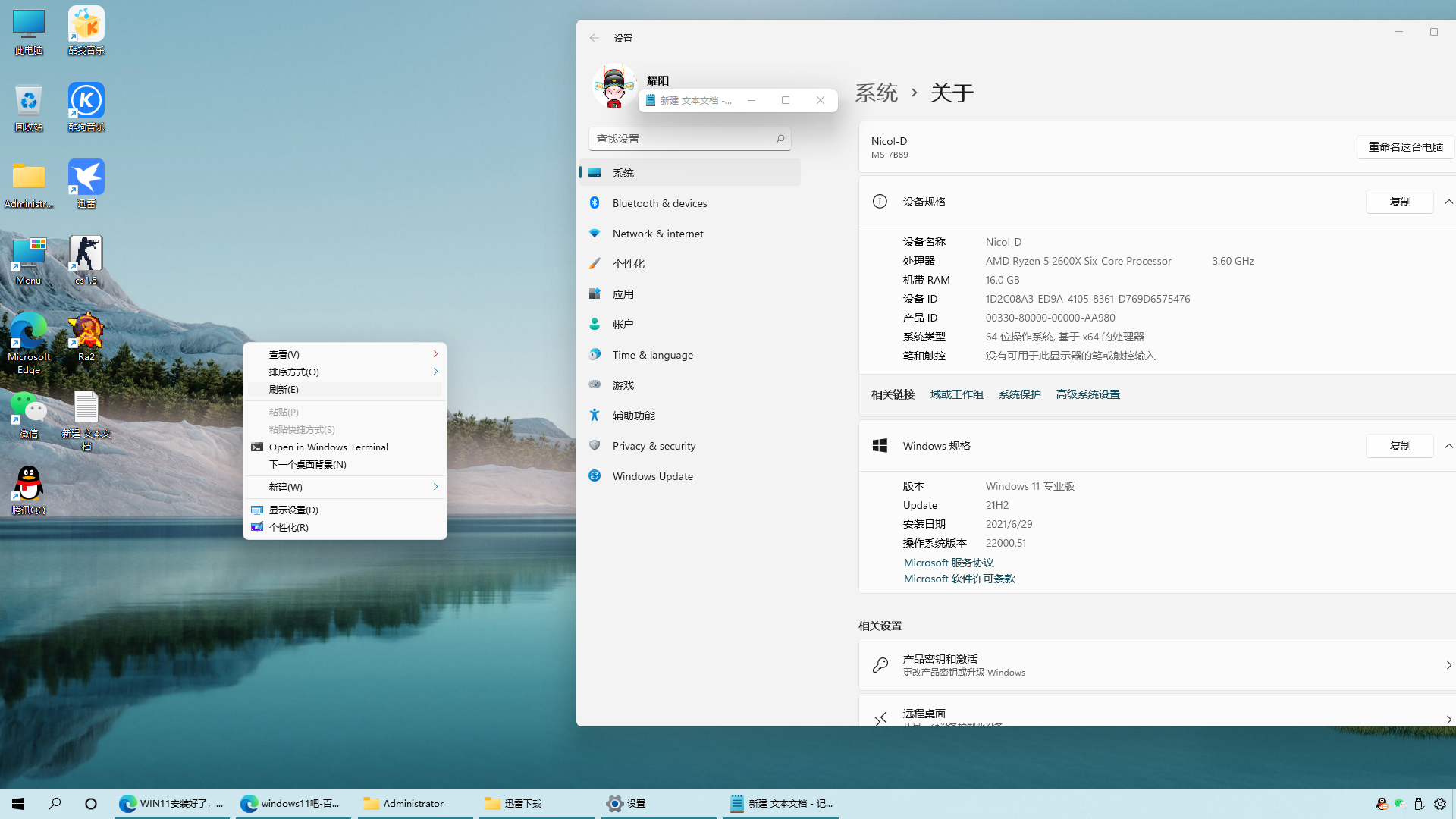Image resolution: width=1456 pixels, height=819 pixels.
Task: Click the settings gear tray icon
Action: coord(1439,804)
